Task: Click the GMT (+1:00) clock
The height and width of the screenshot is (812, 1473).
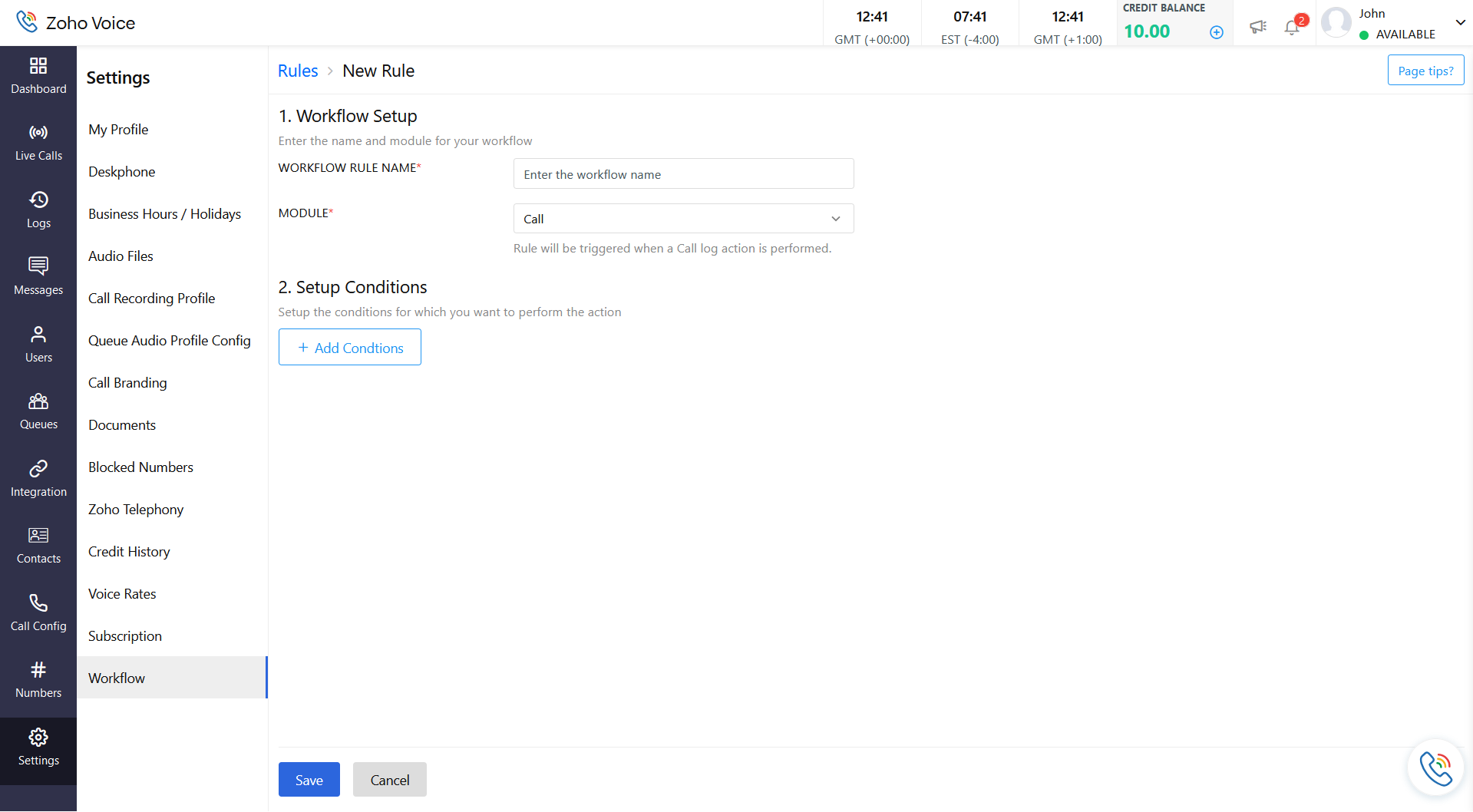Action: 1068,27
